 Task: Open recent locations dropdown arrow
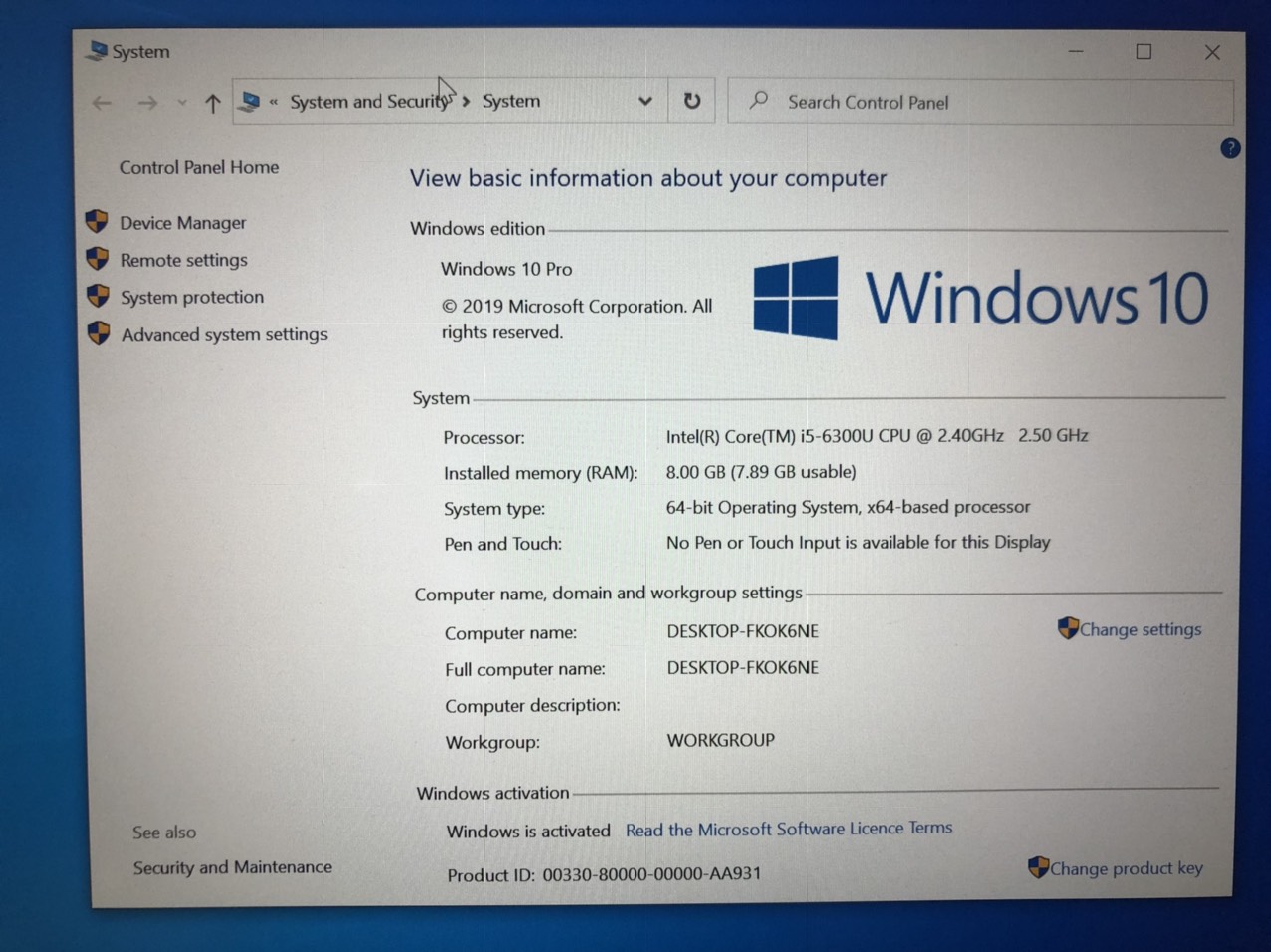click(x=181, y=103)
